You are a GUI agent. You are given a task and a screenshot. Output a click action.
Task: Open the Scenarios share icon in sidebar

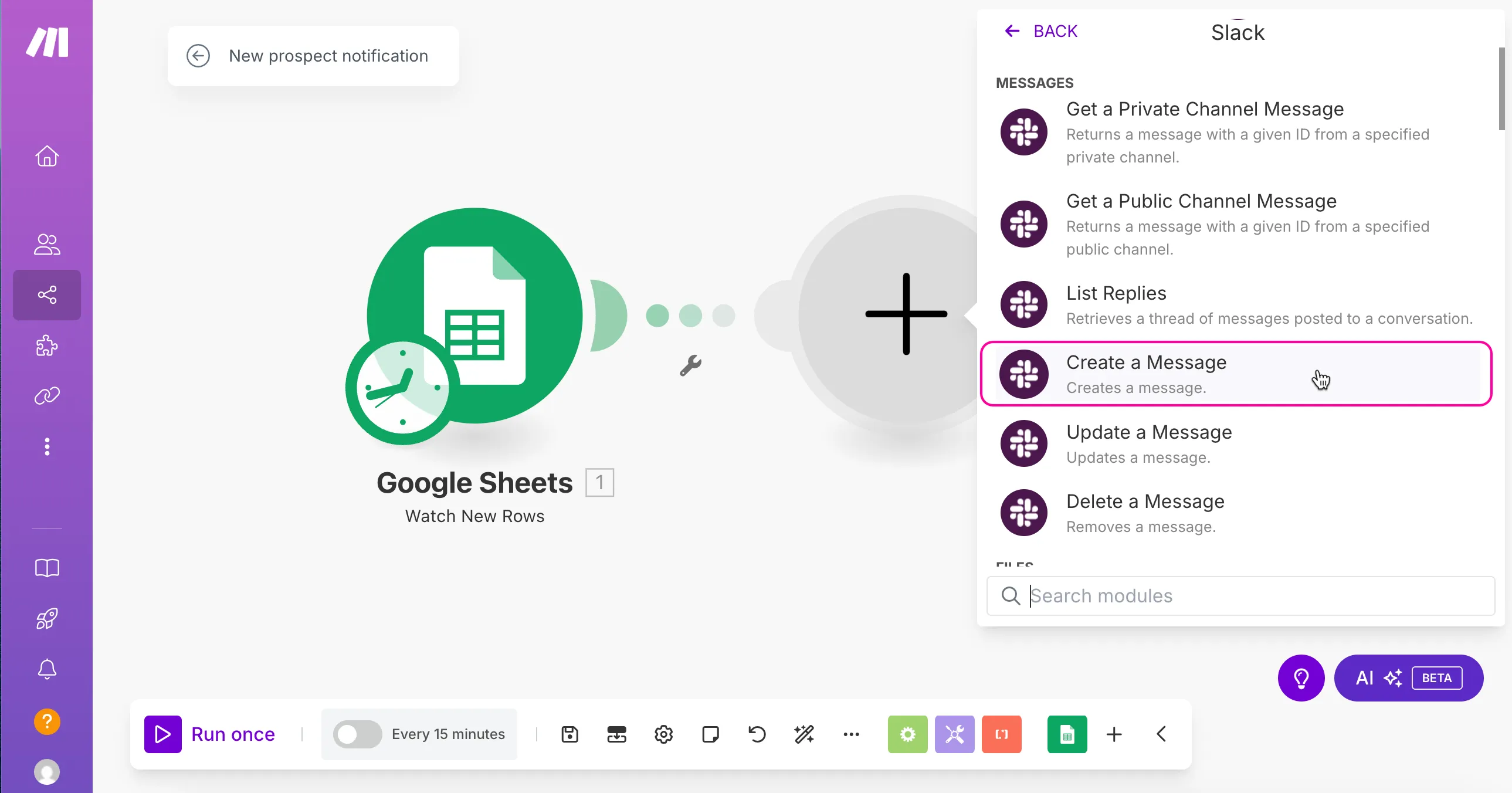click(47, 294)
